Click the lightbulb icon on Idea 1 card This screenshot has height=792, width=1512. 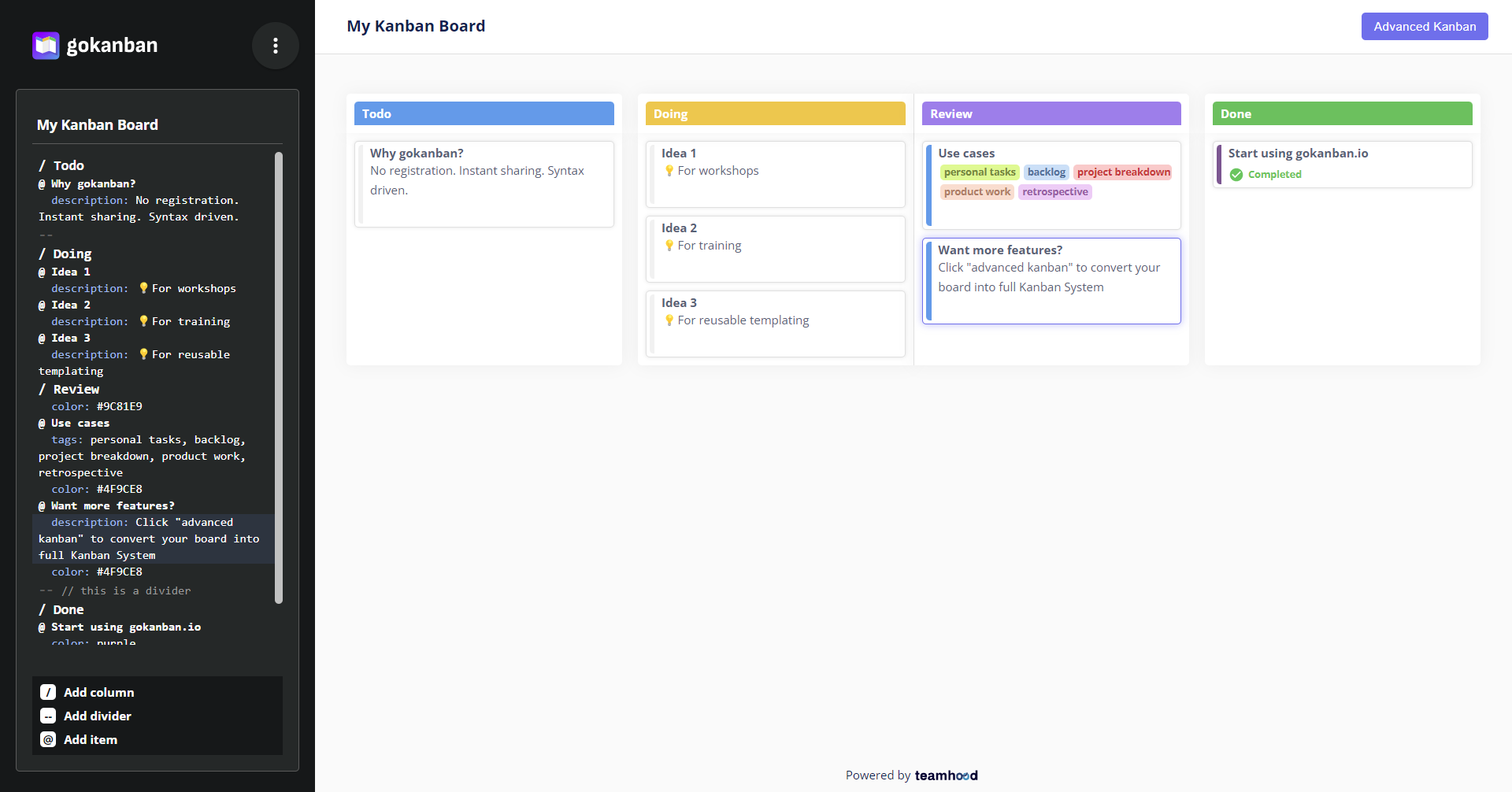[x=669, y=171]
